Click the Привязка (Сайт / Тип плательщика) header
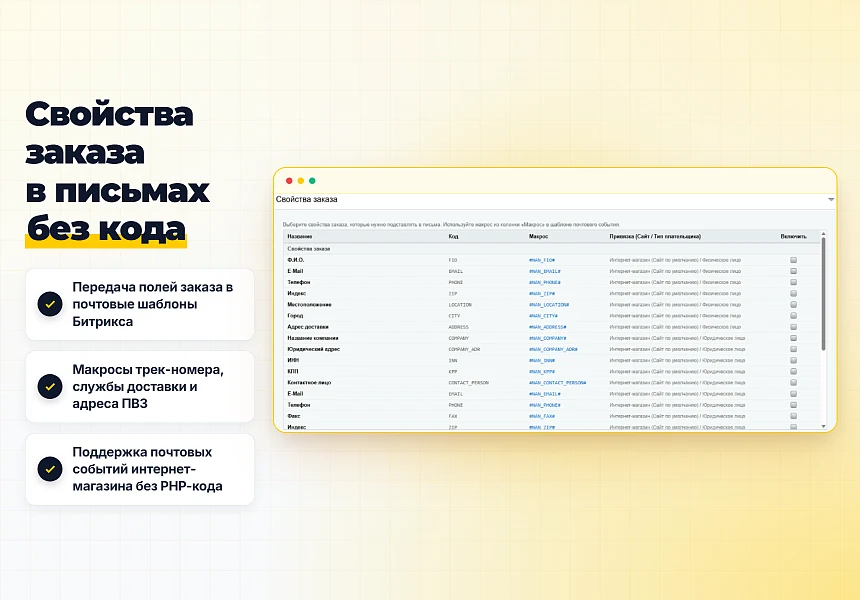This screenshot has width=860, height=600. coord(655,236)
